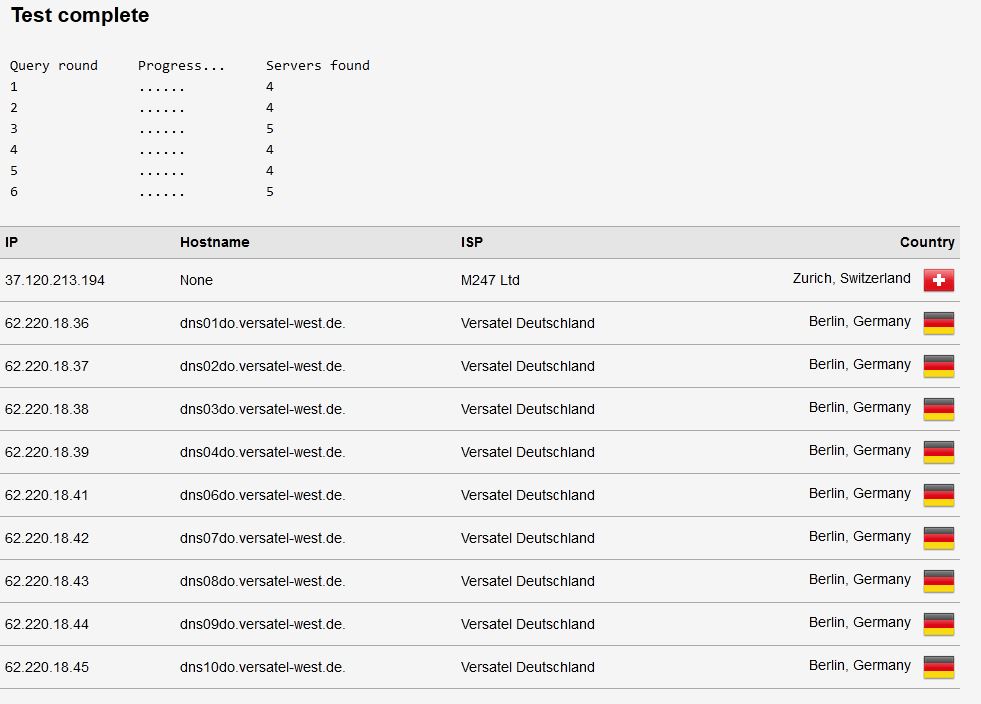Select the Hostname column header
The width and height of the screenshot is (981, 704).
coord(215,242)
